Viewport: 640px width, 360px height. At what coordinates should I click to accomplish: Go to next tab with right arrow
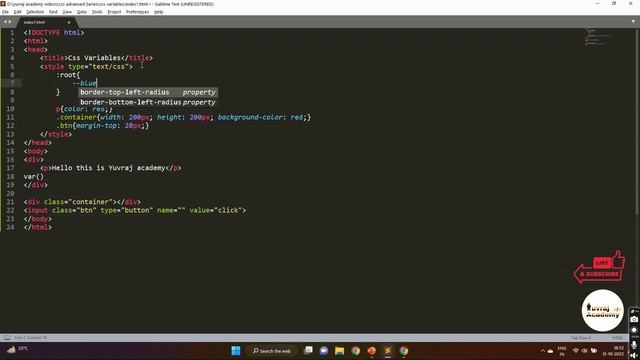pos(10,22)
